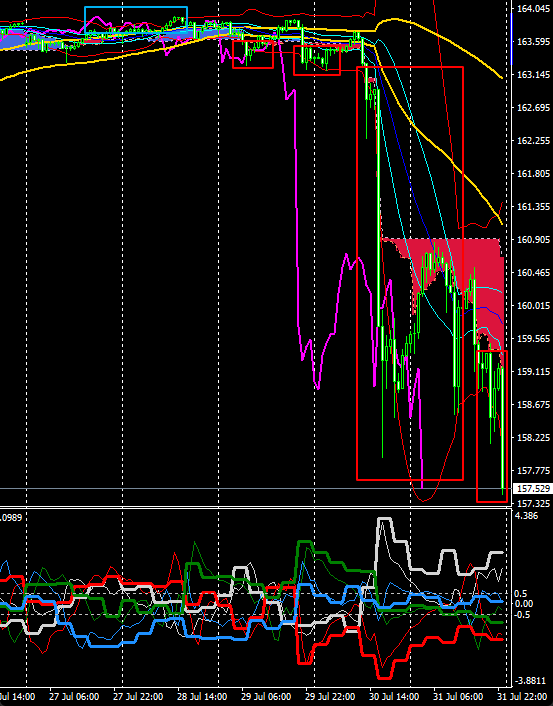Click the 30 Jul 14:00 time axis label

pyautogui.click(x=394, y=697)
